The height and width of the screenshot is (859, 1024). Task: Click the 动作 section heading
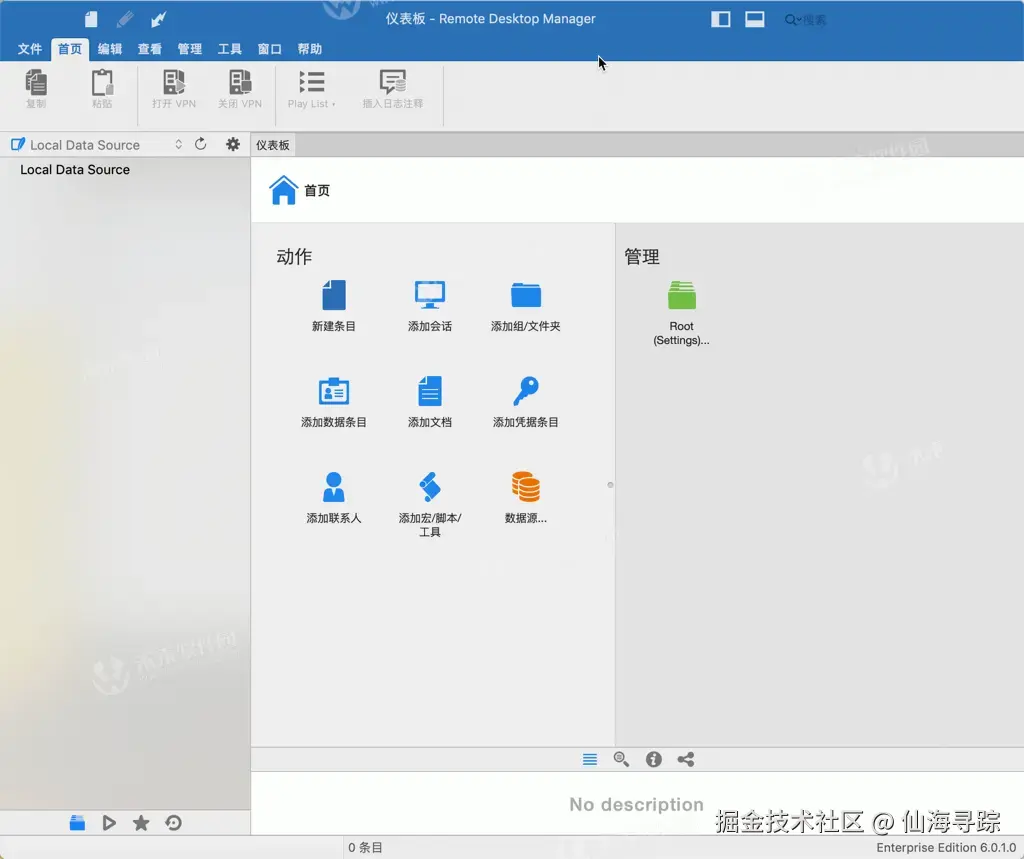(294, 257)
